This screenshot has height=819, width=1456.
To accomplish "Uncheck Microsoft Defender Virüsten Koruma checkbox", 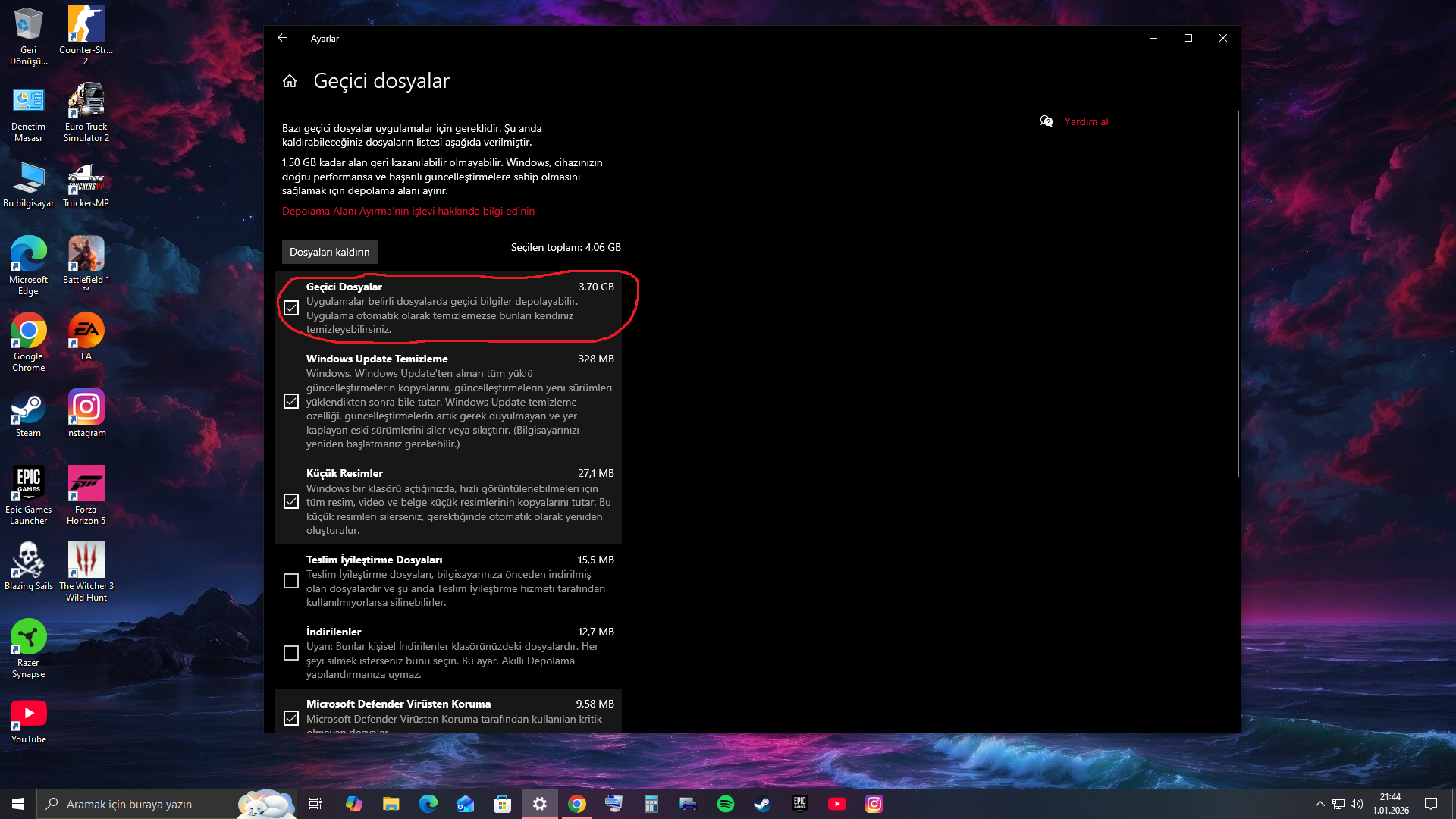I will click(291, 718).
